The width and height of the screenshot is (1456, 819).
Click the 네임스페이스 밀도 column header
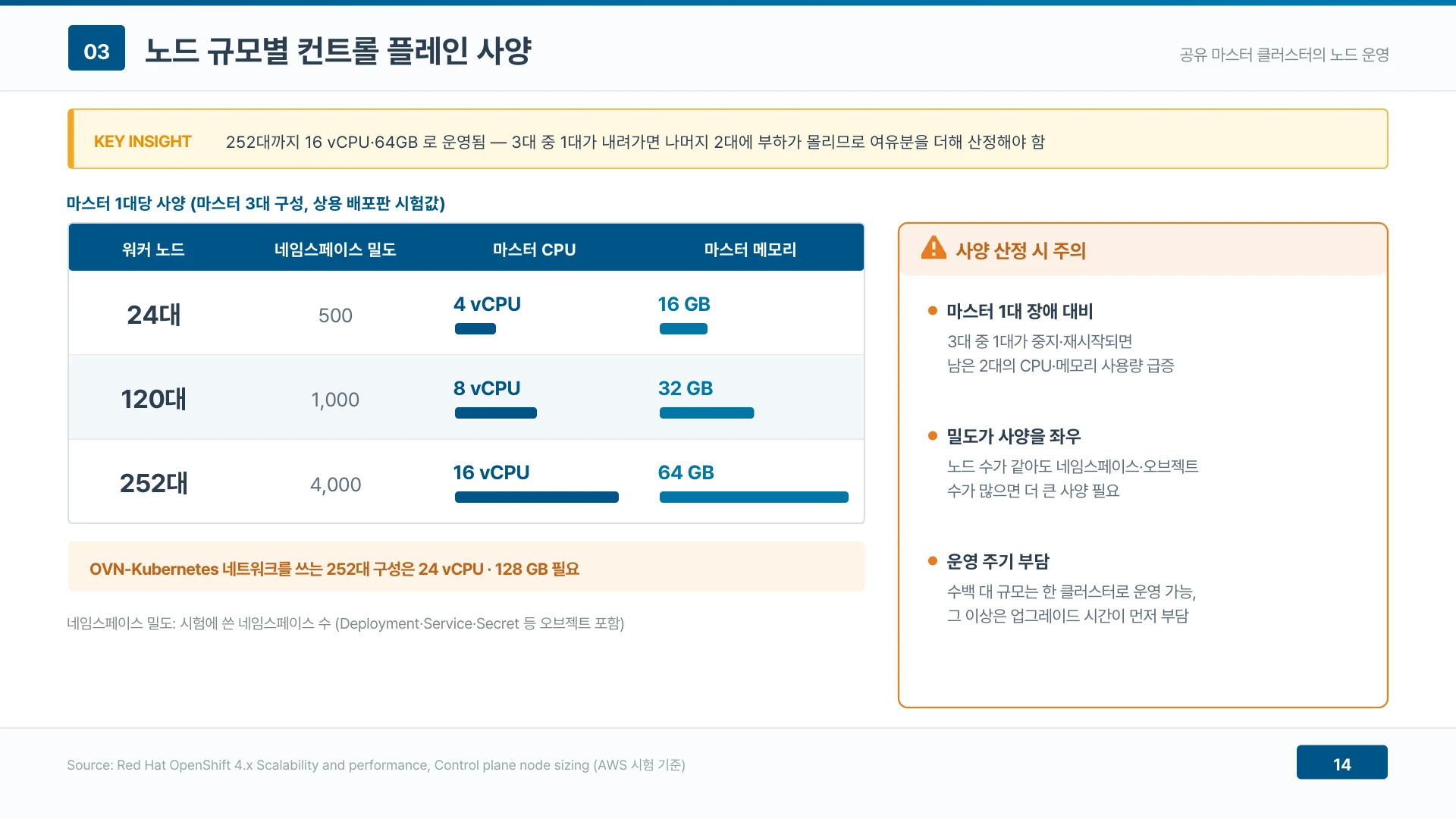[x=335, y=249]
